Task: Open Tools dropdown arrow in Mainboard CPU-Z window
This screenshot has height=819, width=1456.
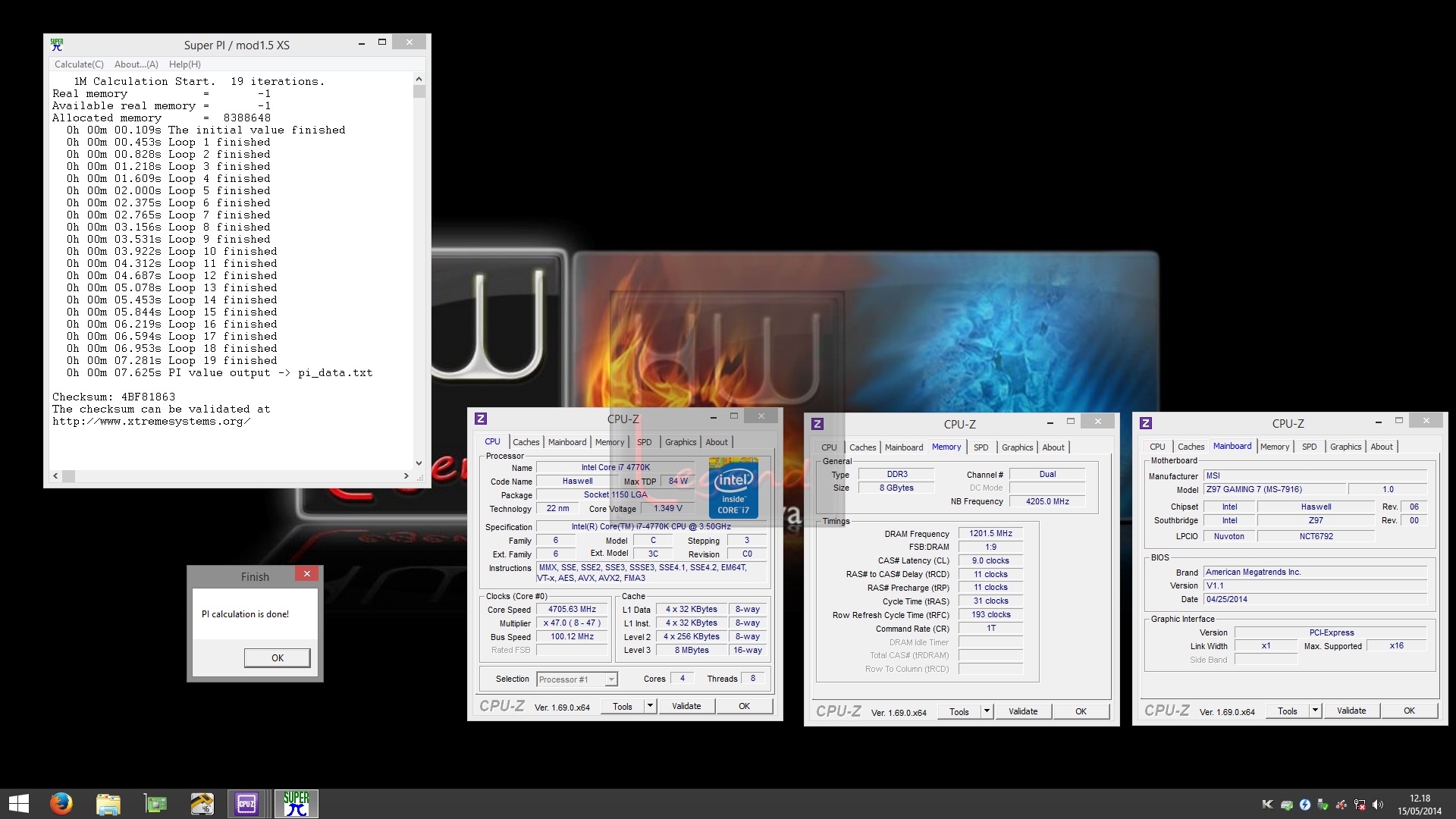Action: point(1315,711)
